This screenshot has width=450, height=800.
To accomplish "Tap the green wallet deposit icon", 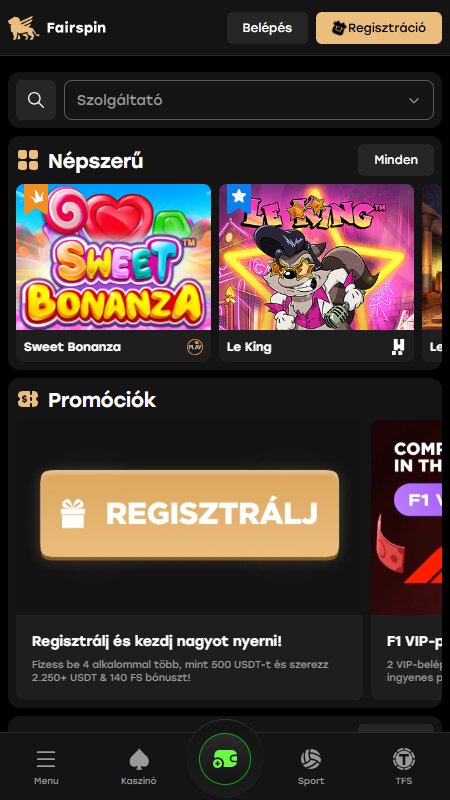I will click(x=225, y=759).
